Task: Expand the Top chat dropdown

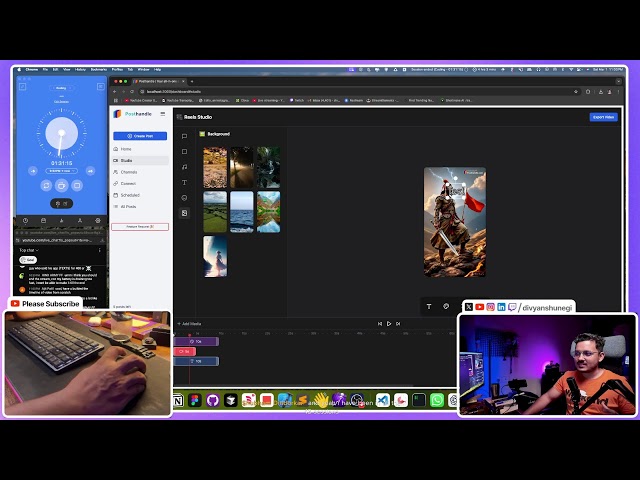Action: (29, 250)
